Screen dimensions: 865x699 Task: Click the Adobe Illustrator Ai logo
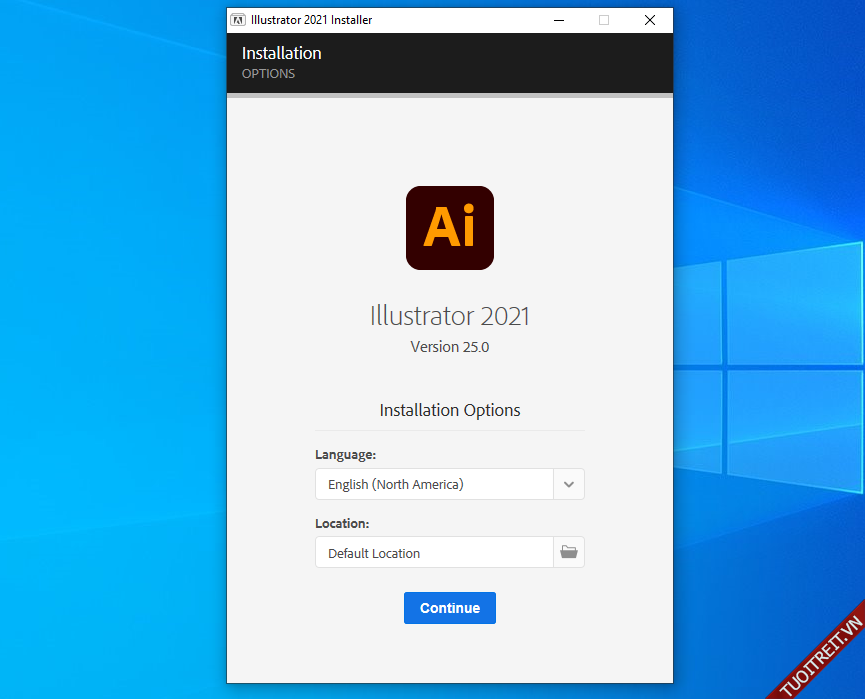[450, 228]
